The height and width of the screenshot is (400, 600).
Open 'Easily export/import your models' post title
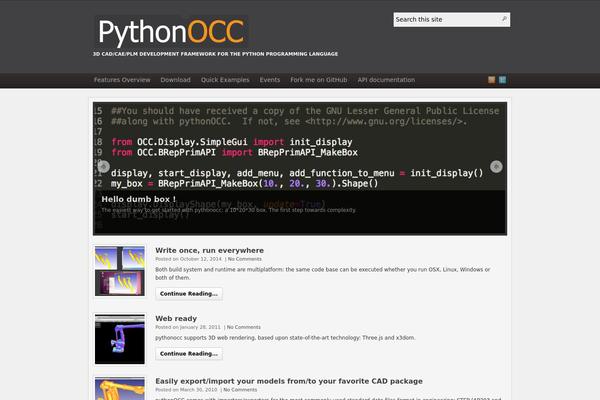[x=289, y=381]
